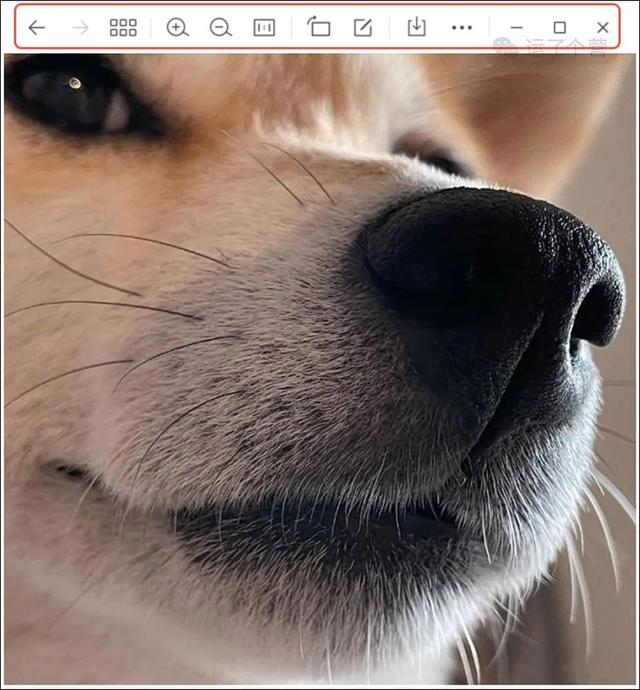The height and width of the screenshot is (690, 640).
Task: Go back to the previous image
Action: (x=37, y=28)
